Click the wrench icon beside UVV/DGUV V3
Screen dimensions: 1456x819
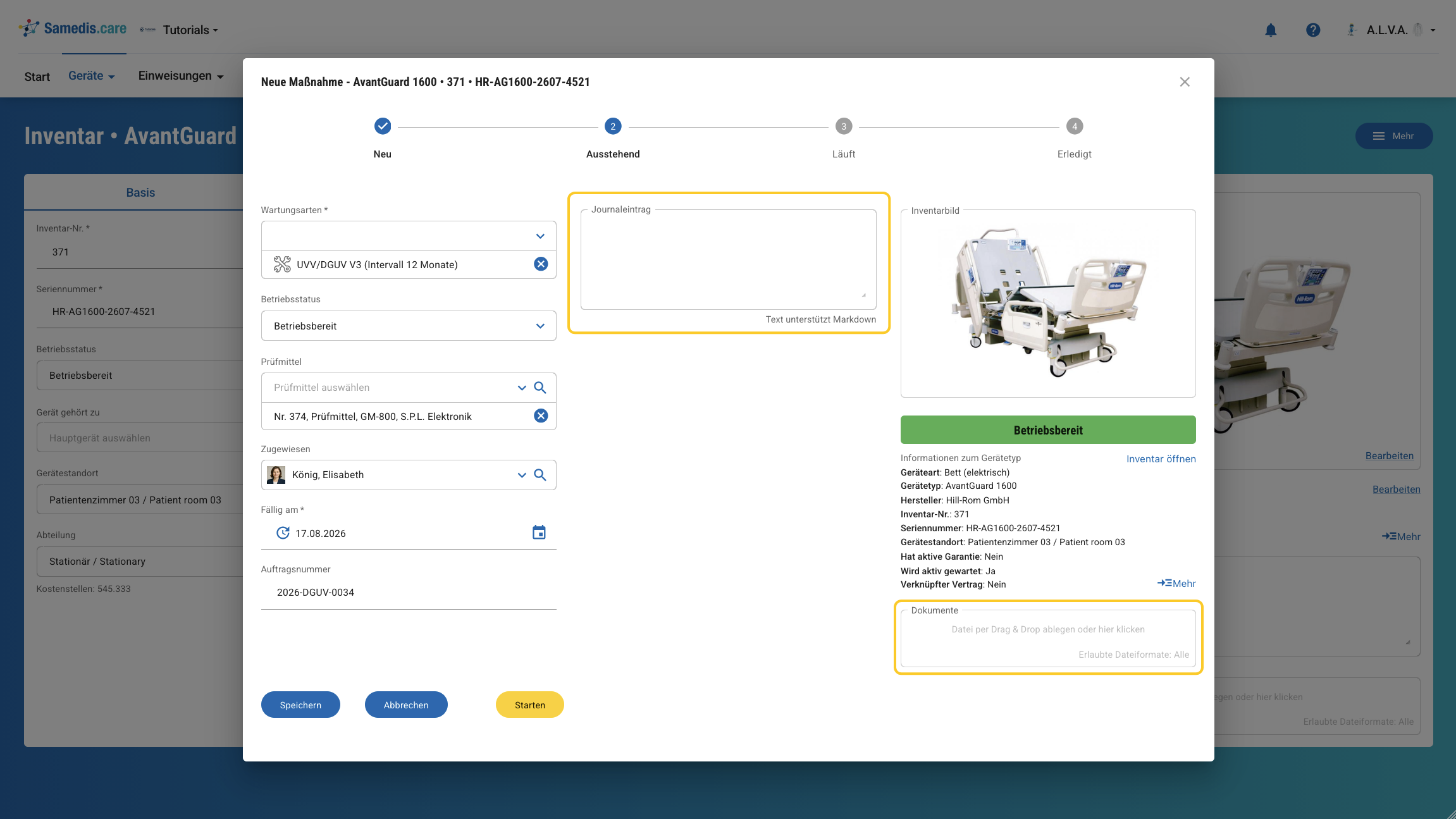coord(282,264)
